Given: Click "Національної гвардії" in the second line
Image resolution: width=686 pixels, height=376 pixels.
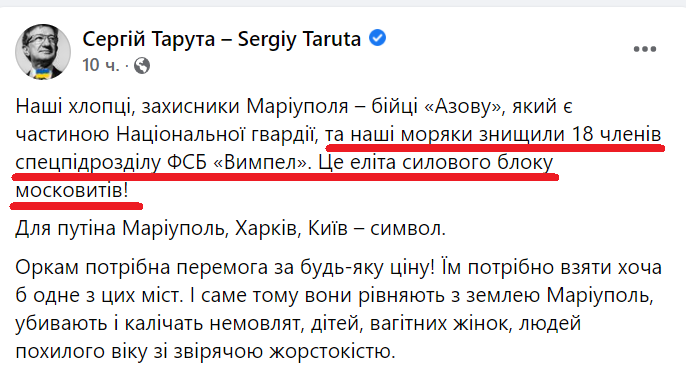Looking at the screenshot, I should [217, 135].
